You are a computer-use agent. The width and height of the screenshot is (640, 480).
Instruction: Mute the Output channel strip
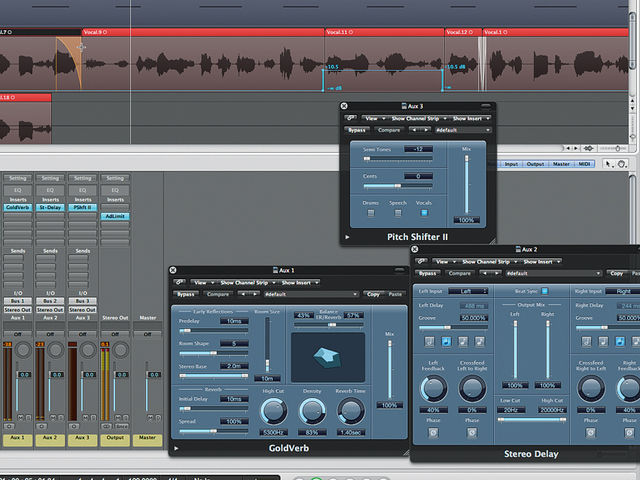(x=118, y=418)
